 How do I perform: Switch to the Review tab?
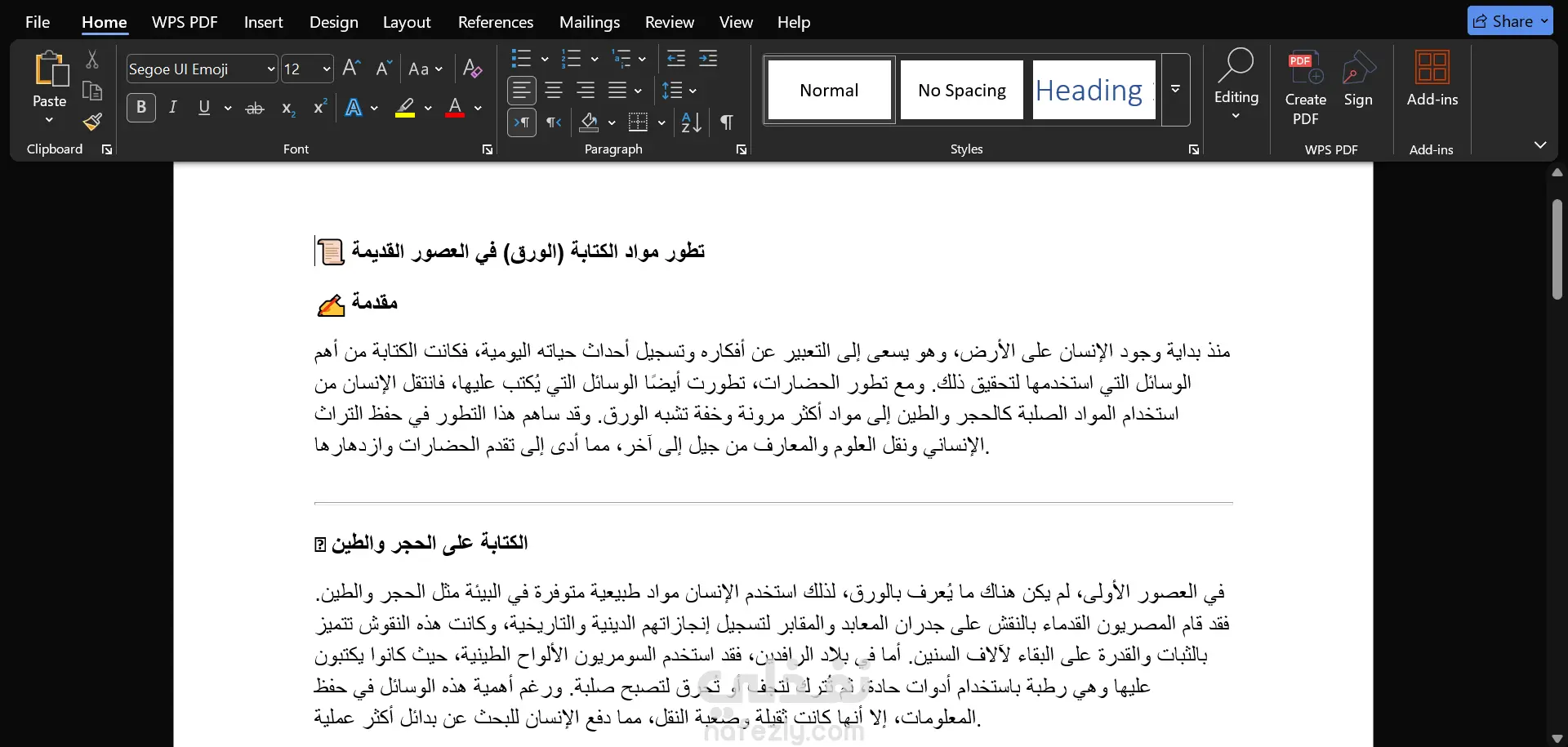(x=669, y=22)
